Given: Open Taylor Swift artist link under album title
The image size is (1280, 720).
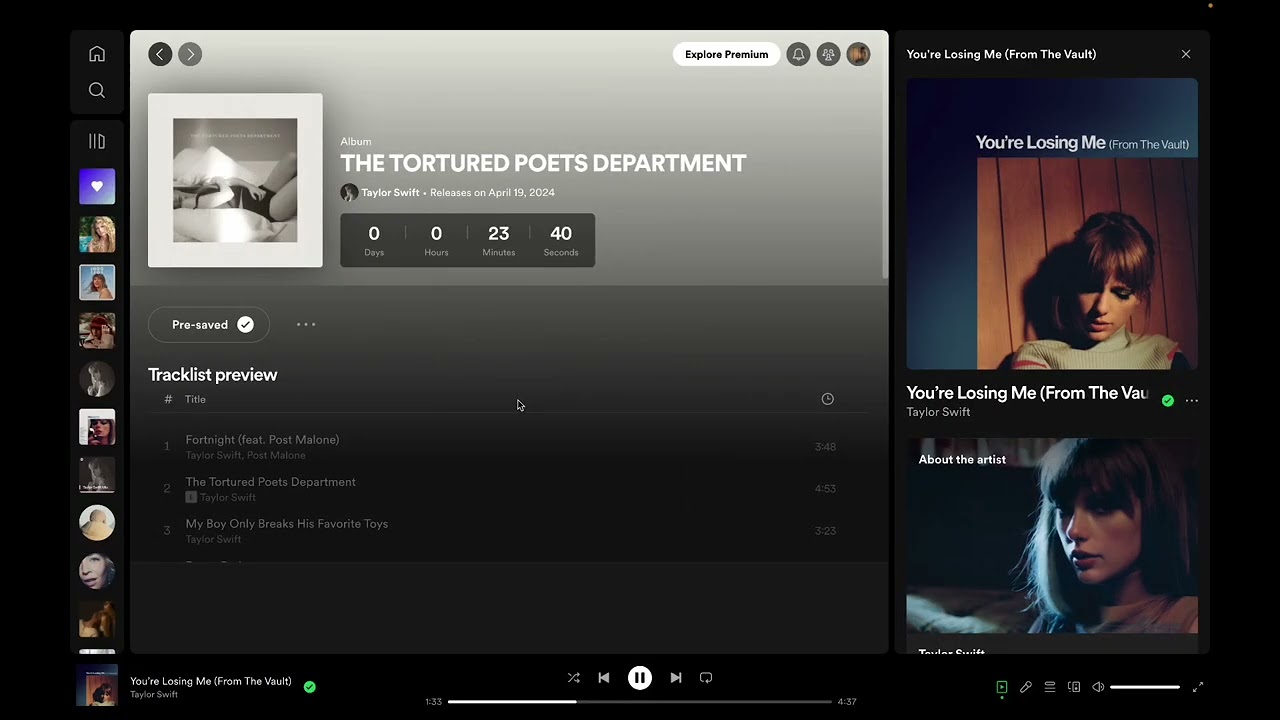Looking at the screenshot, I should (390, 192).
